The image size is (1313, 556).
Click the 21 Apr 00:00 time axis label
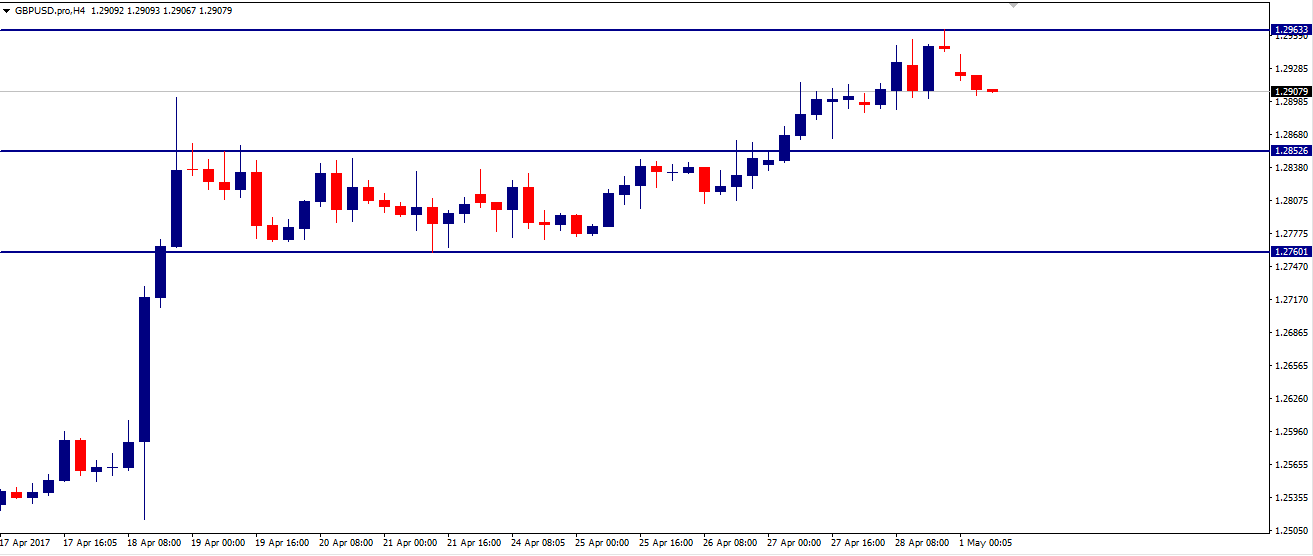411,543
